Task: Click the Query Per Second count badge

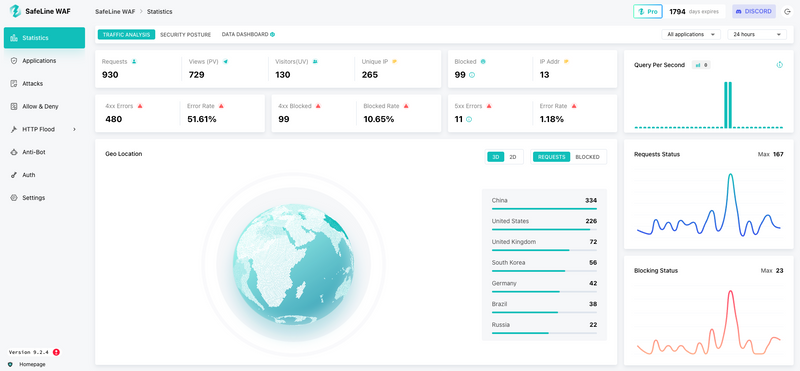Action: 701,65
